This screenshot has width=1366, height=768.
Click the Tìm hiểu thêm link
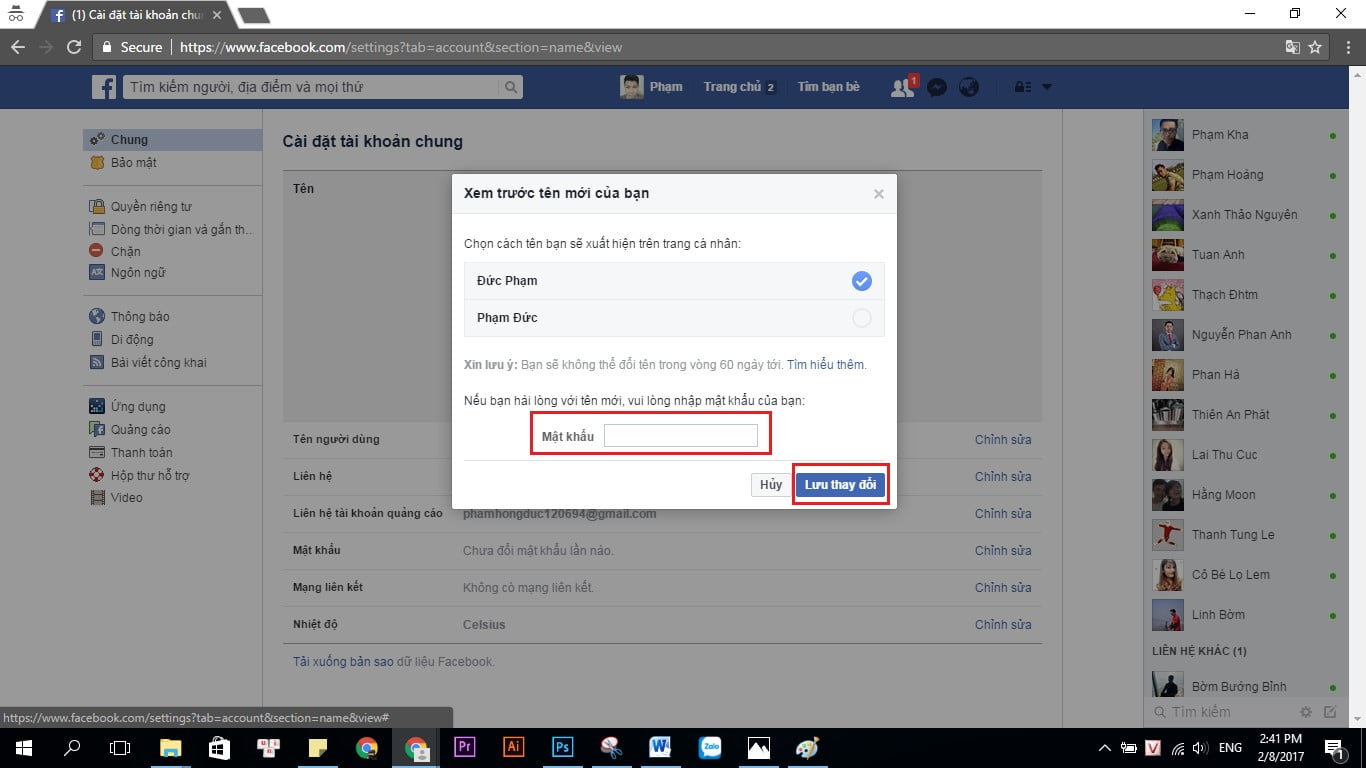(825, 364)
